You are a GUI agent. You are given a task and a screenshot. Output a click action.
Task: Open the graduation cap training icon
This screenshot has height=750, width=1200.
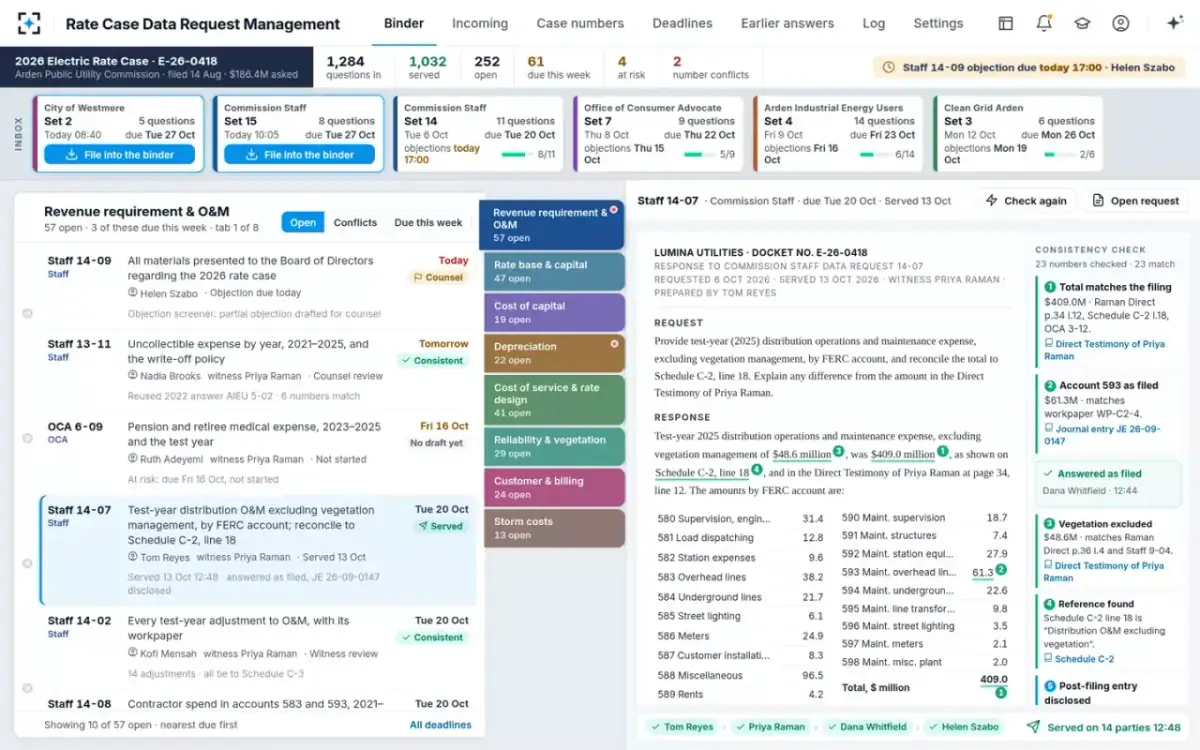pos(1082,23)
